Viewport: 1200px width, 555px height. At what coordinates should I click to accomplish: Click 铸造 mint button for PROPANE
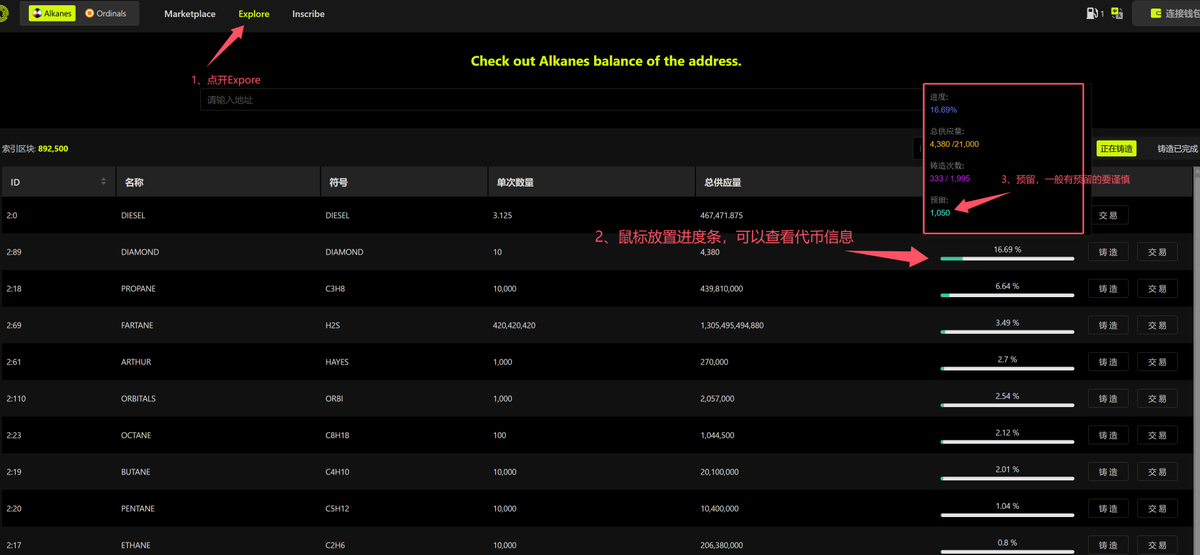(x=1108, y=289)
